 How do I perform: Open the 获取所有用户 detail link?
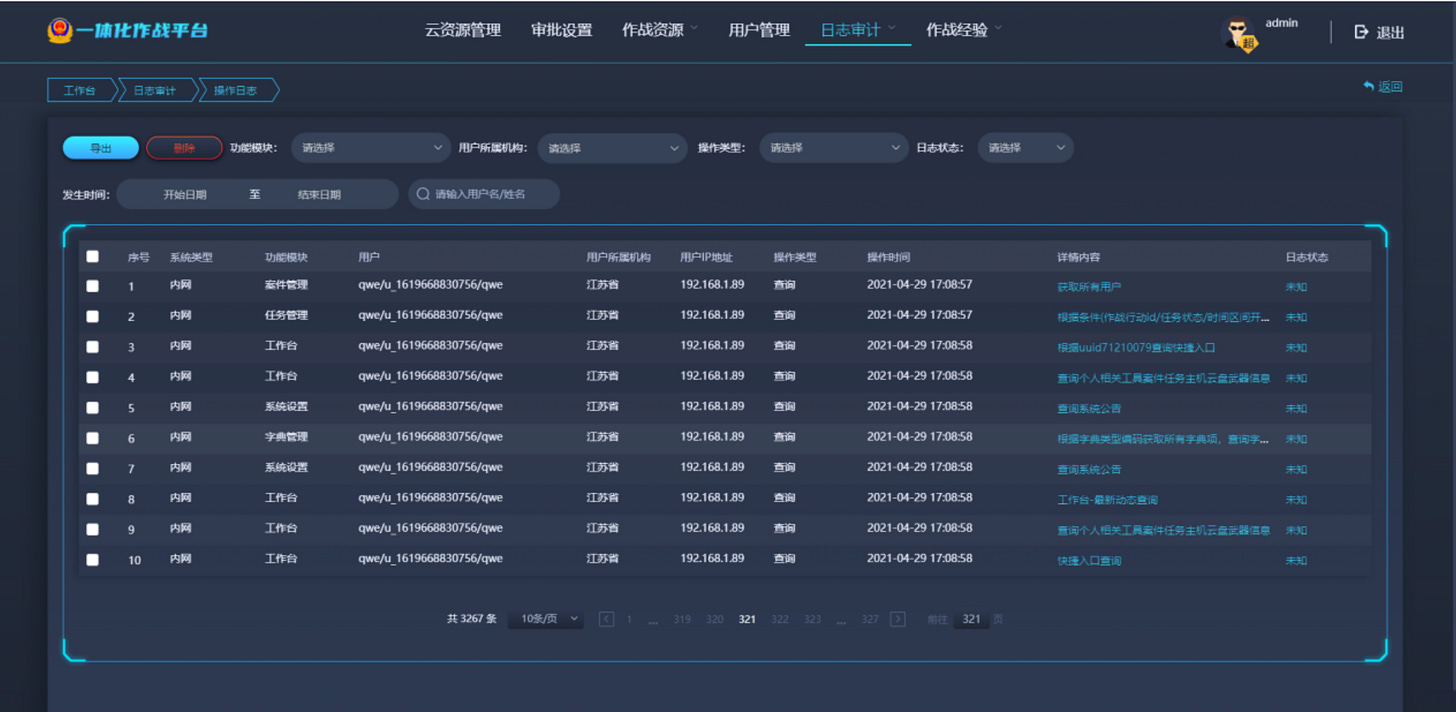[1089, 287]
